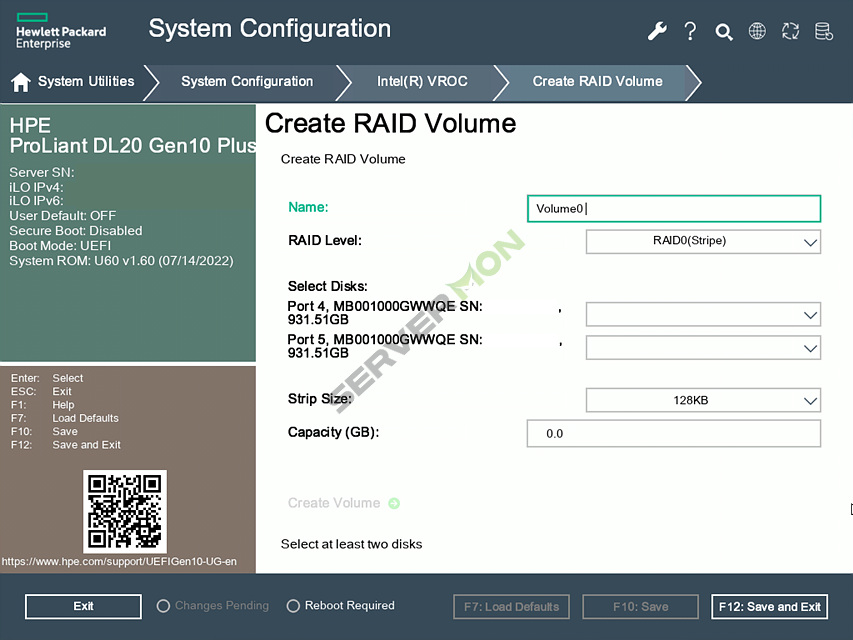Click the 'F10: Save' key hint row
Screen dimensions: 853x640
point(44,432)
